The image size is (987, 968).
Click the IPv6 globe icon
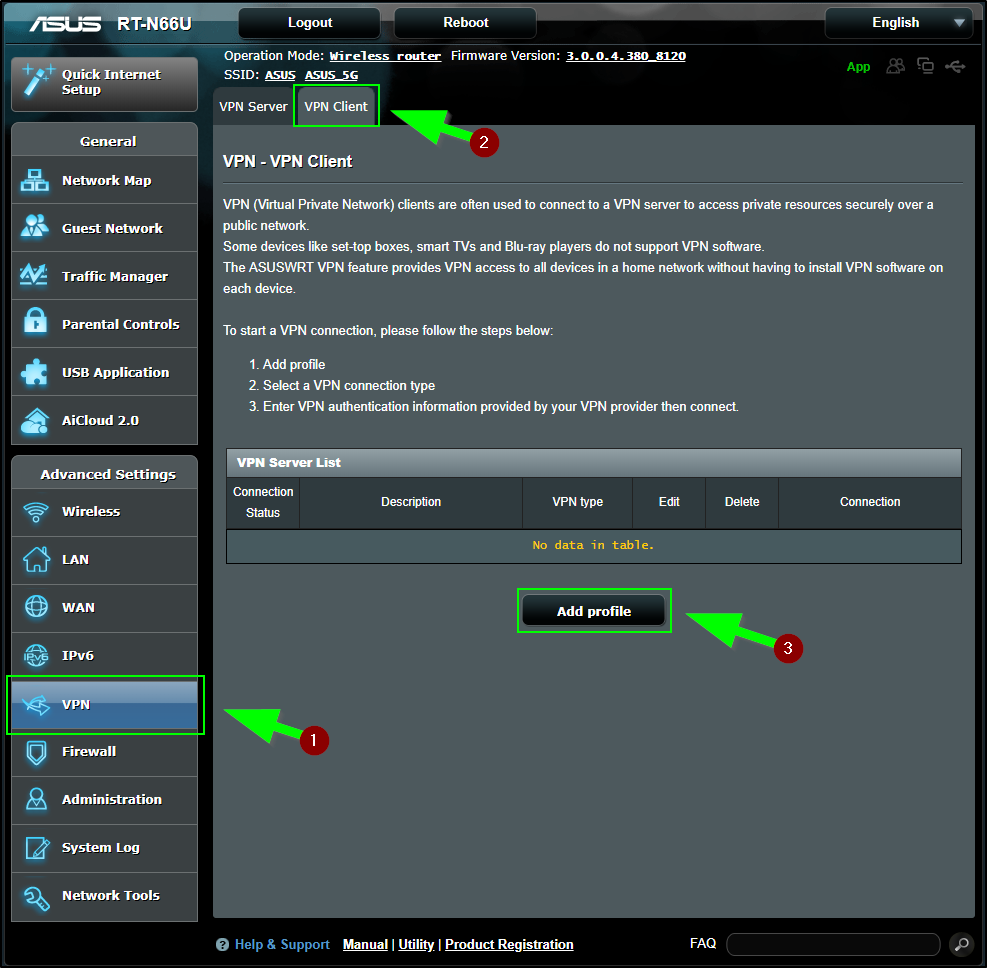click(x=36, y=655)
